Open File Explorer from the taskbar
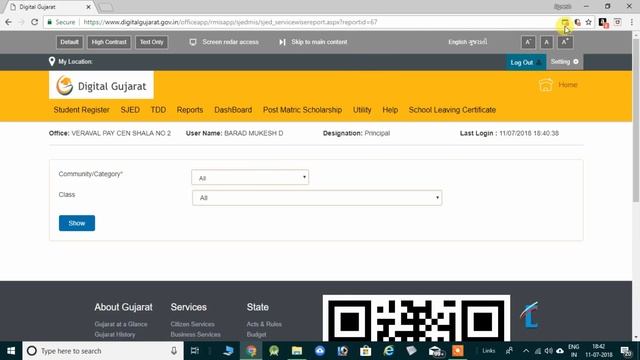The height and width of the screenshot is (360, 640). pyautogui.click(x=297, y=351)
